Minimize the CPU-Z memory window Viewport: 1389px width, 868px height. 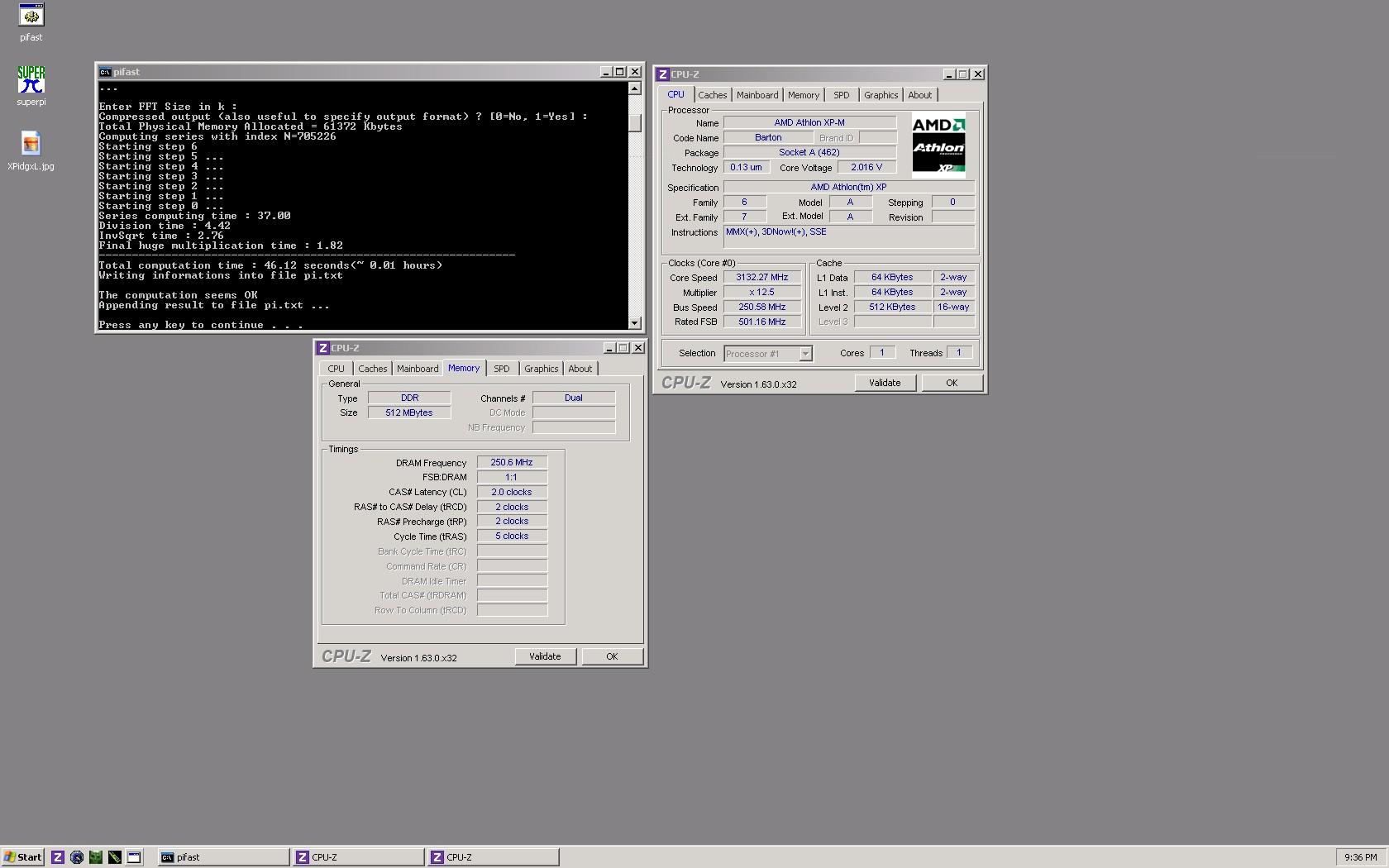609,348
